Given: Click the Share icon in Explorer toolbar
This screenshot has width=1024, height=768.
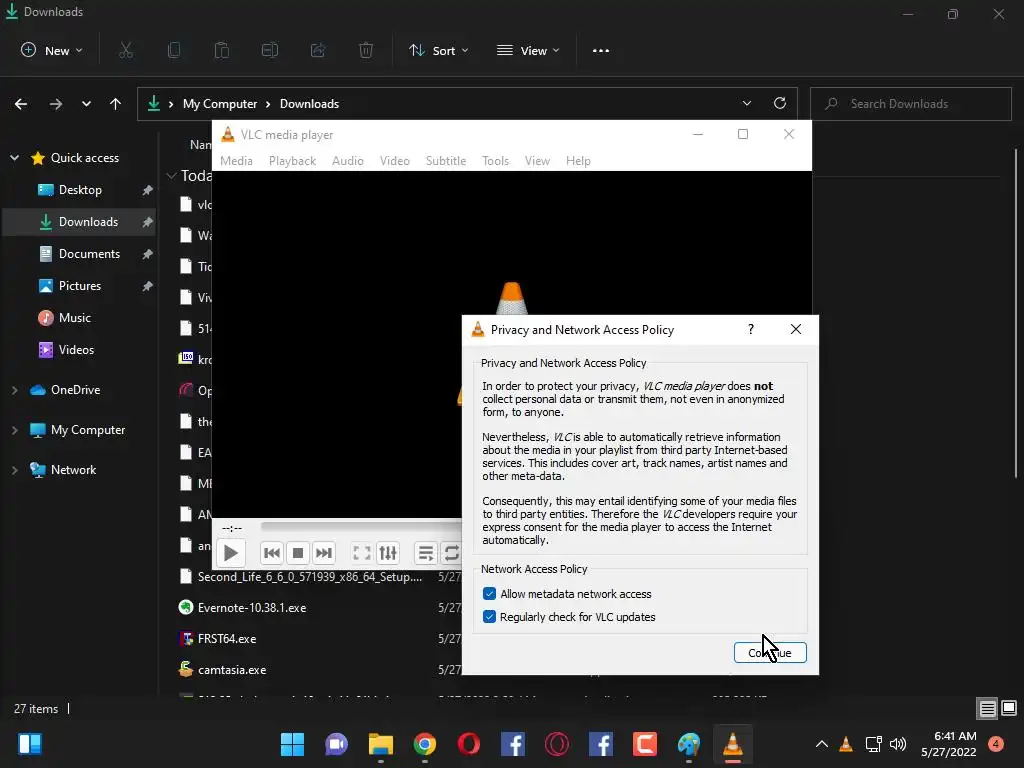Looking at the screenshot, I should tap(318, 50).
